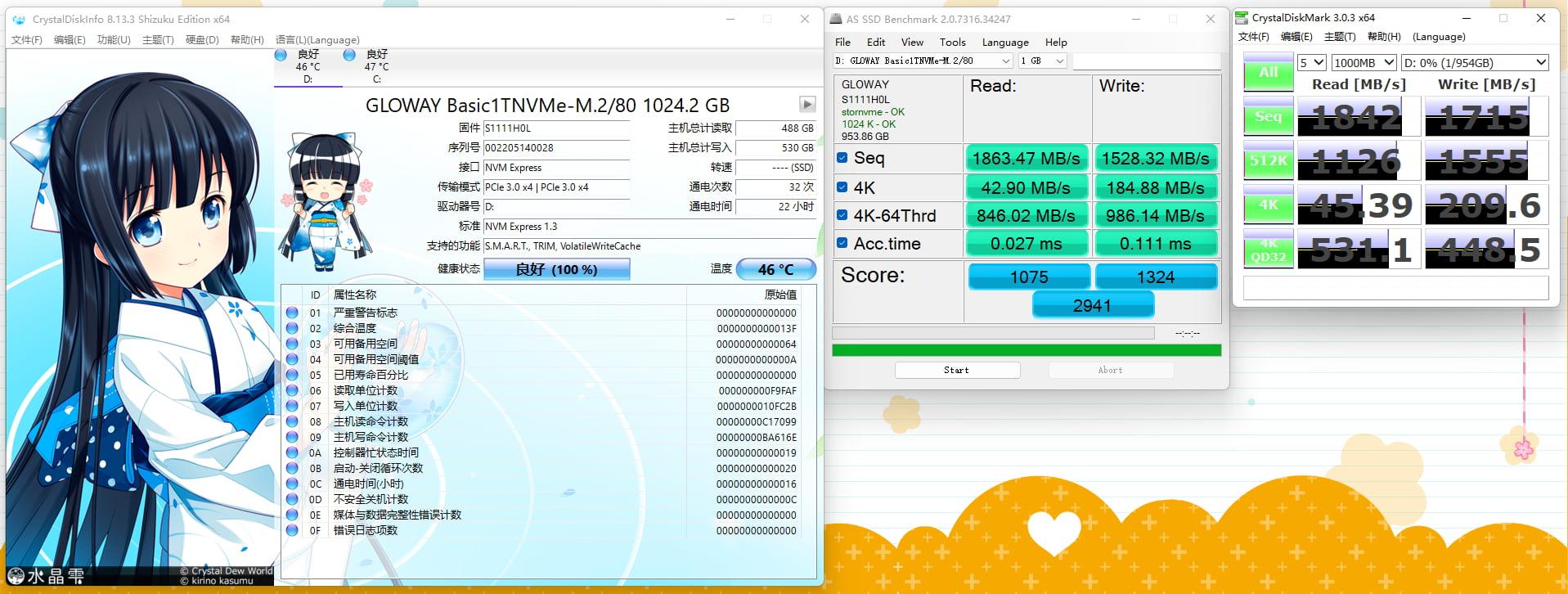Viewport: 1568px width, 594px height.
Task: Click status orb for attribute 02 综合温度
Action: tap(292, 328)
